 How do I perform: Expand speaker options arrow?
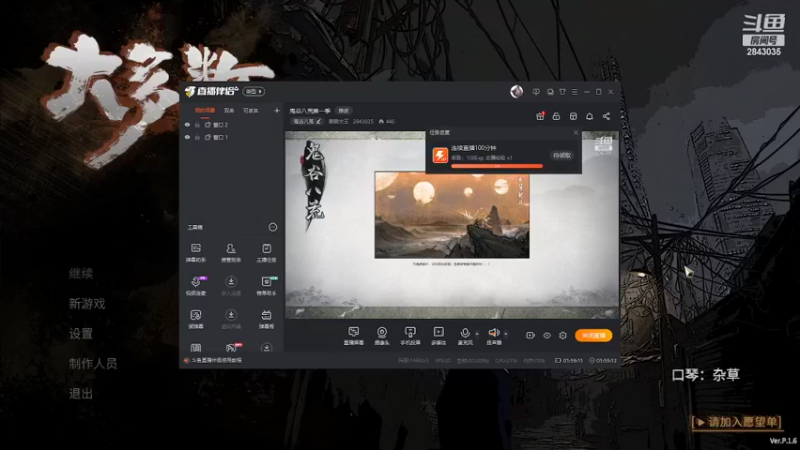(506, 334)
